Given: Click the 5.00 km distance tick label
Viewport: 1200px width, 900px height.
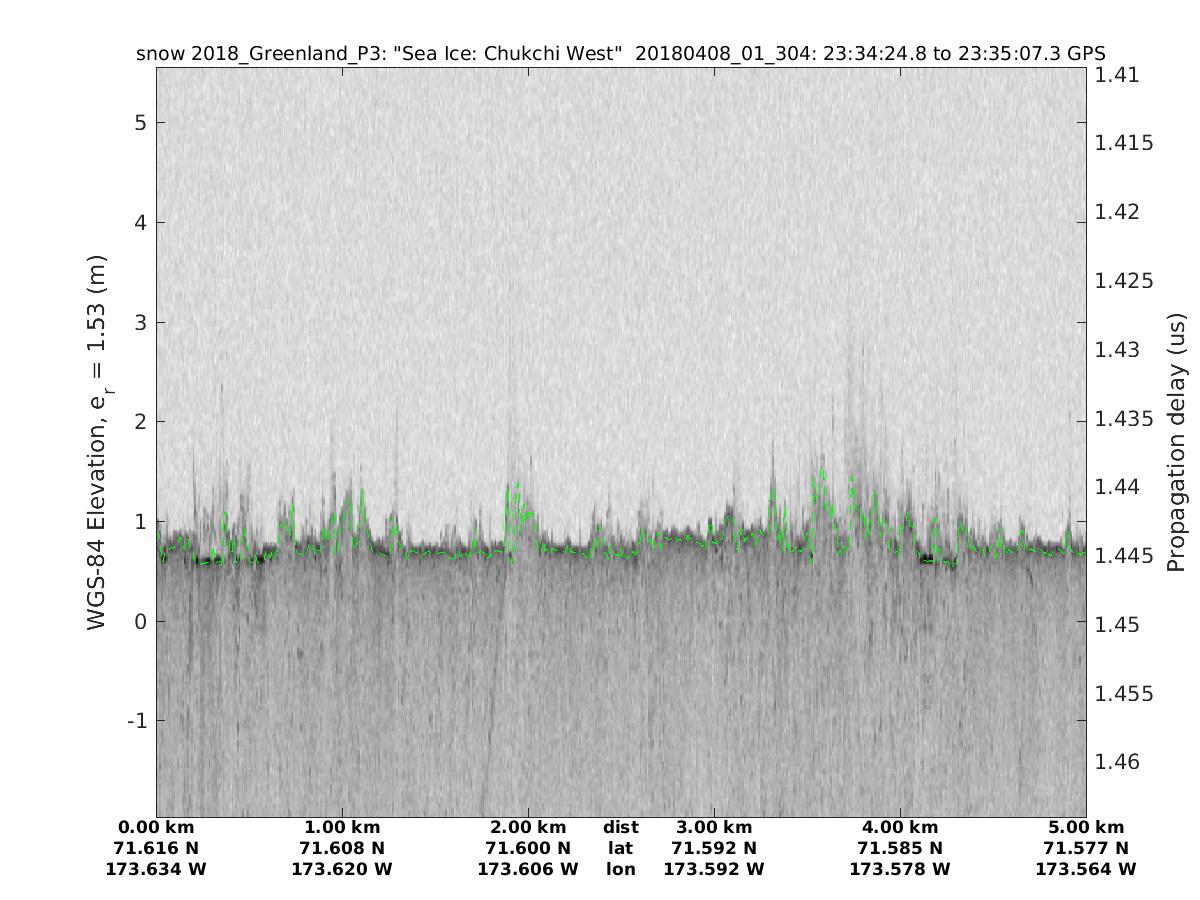Looking at the screenshot, I should click(1086, 827).
